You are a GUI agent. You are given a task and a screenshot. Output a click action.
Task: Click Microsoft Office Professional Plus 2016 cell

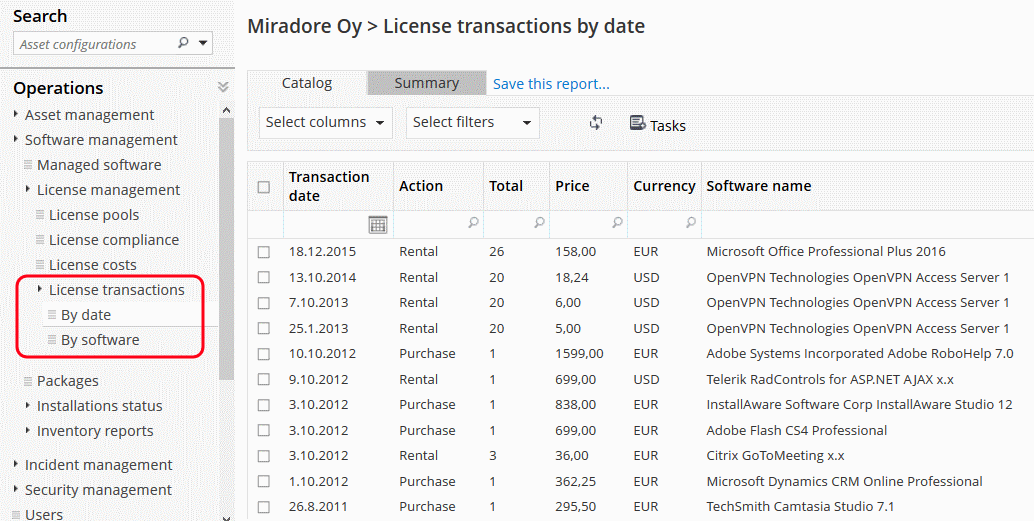[826, 251]
